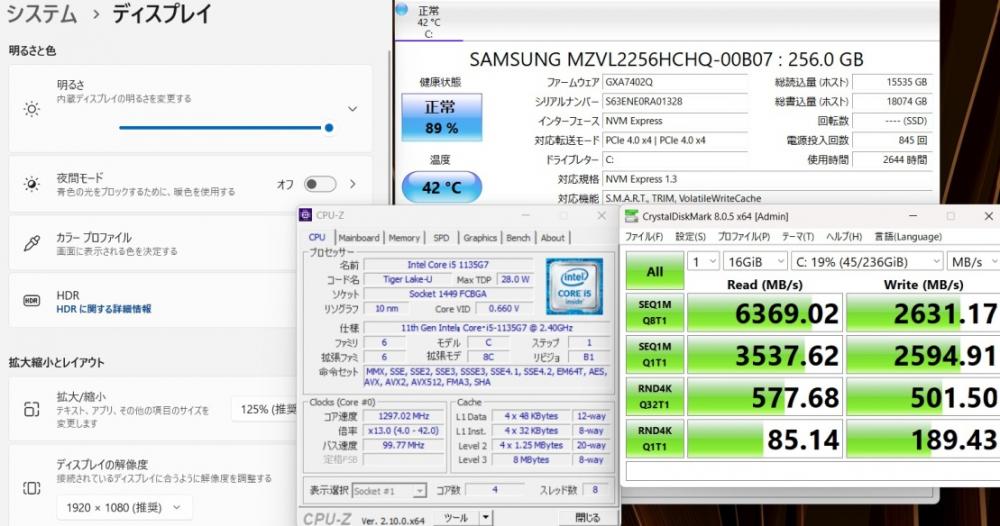Image resolution: width=1000 pixels, height=526 pixels.
Task: Open the MB/s unit dropdown
Action: click(x=973, y=261)
